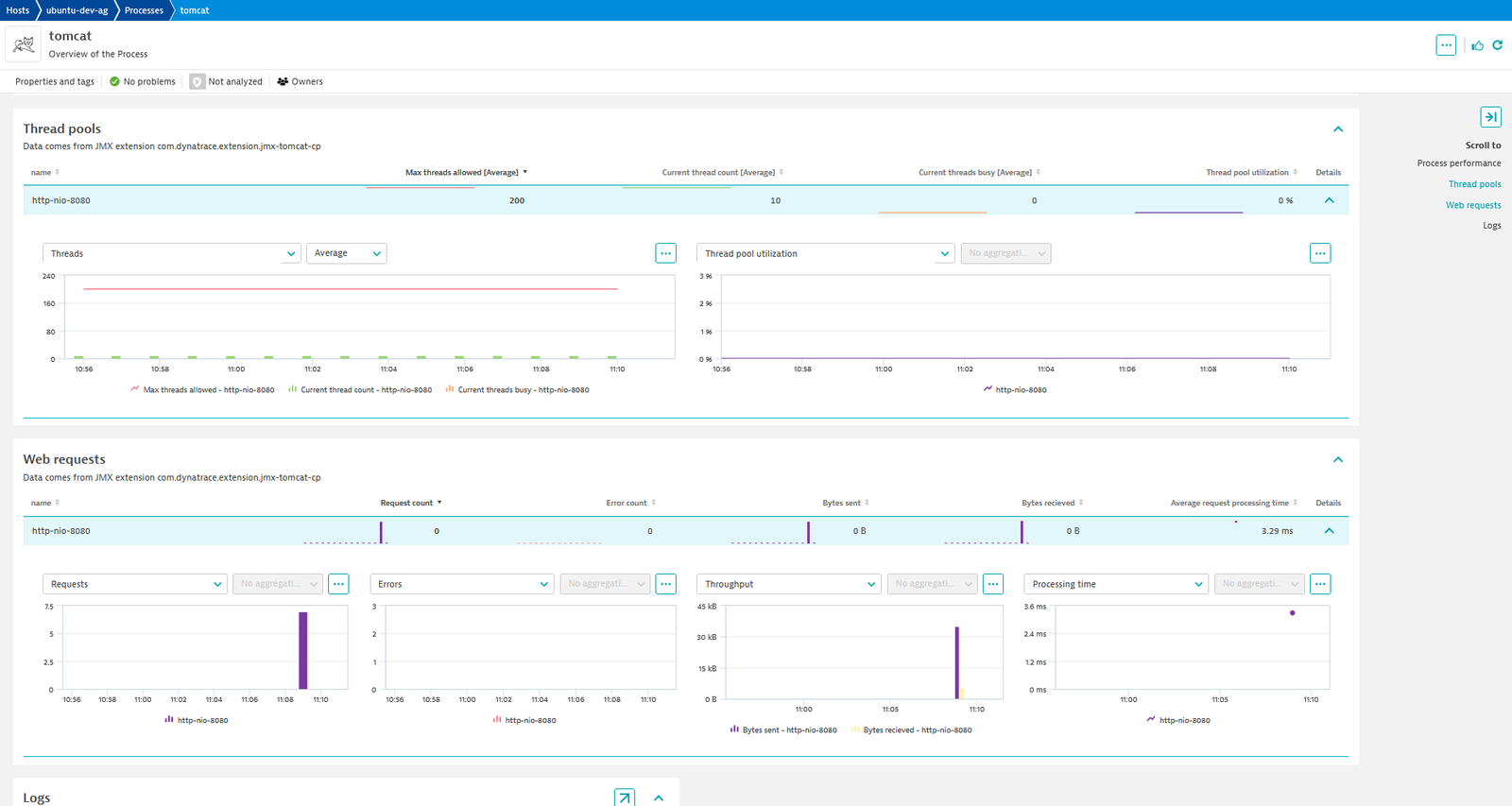Toggle http-nio-8080 legend under Errors chart
The width and height of the screenshot is (1512, 806).
[524, 720]
